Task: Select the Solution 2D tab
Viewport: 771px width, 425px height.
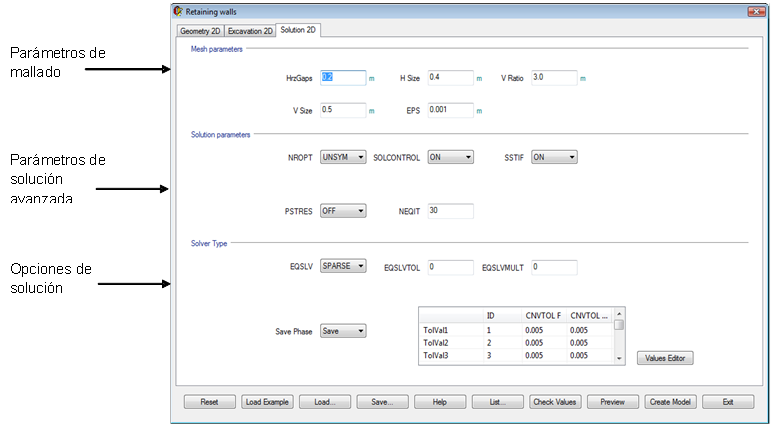Action: pos(298,30)
